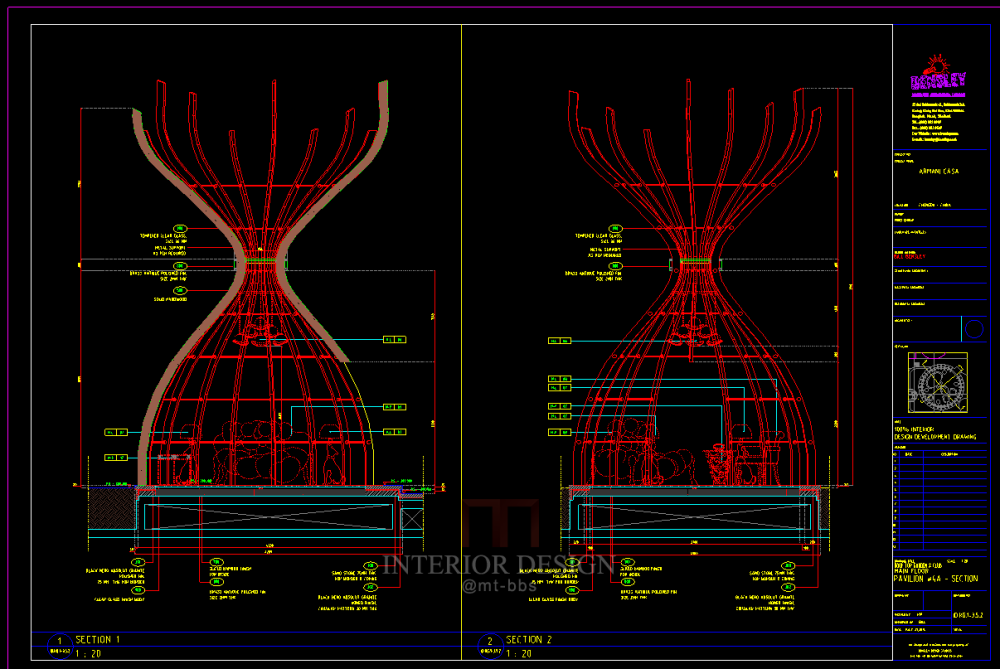Select the SECTION 2 title text
1000x669 pixels.
coord(529,639)
